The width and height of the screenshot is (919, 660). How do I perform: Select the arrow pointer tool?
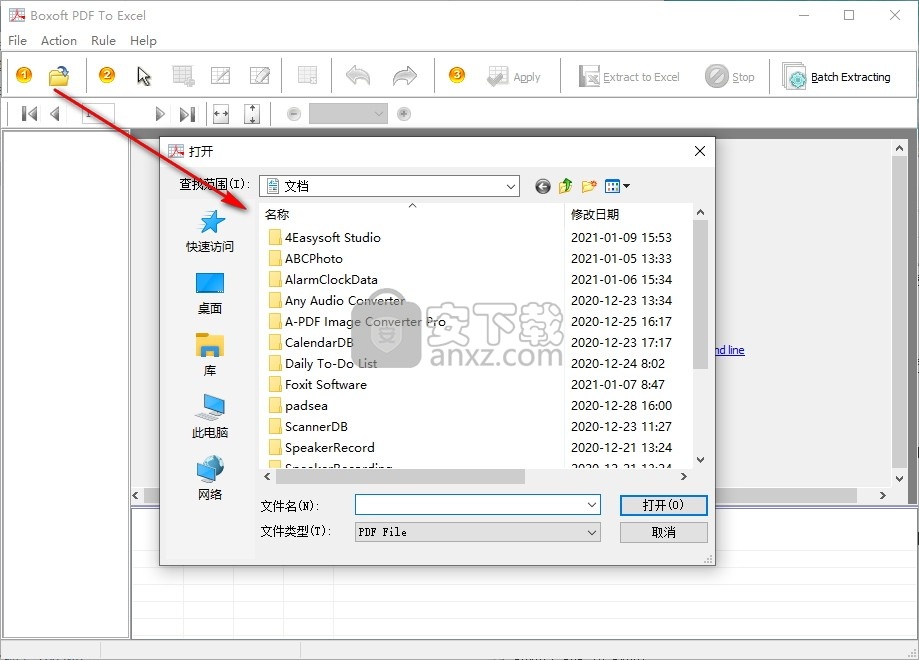[x=144, y=76]
